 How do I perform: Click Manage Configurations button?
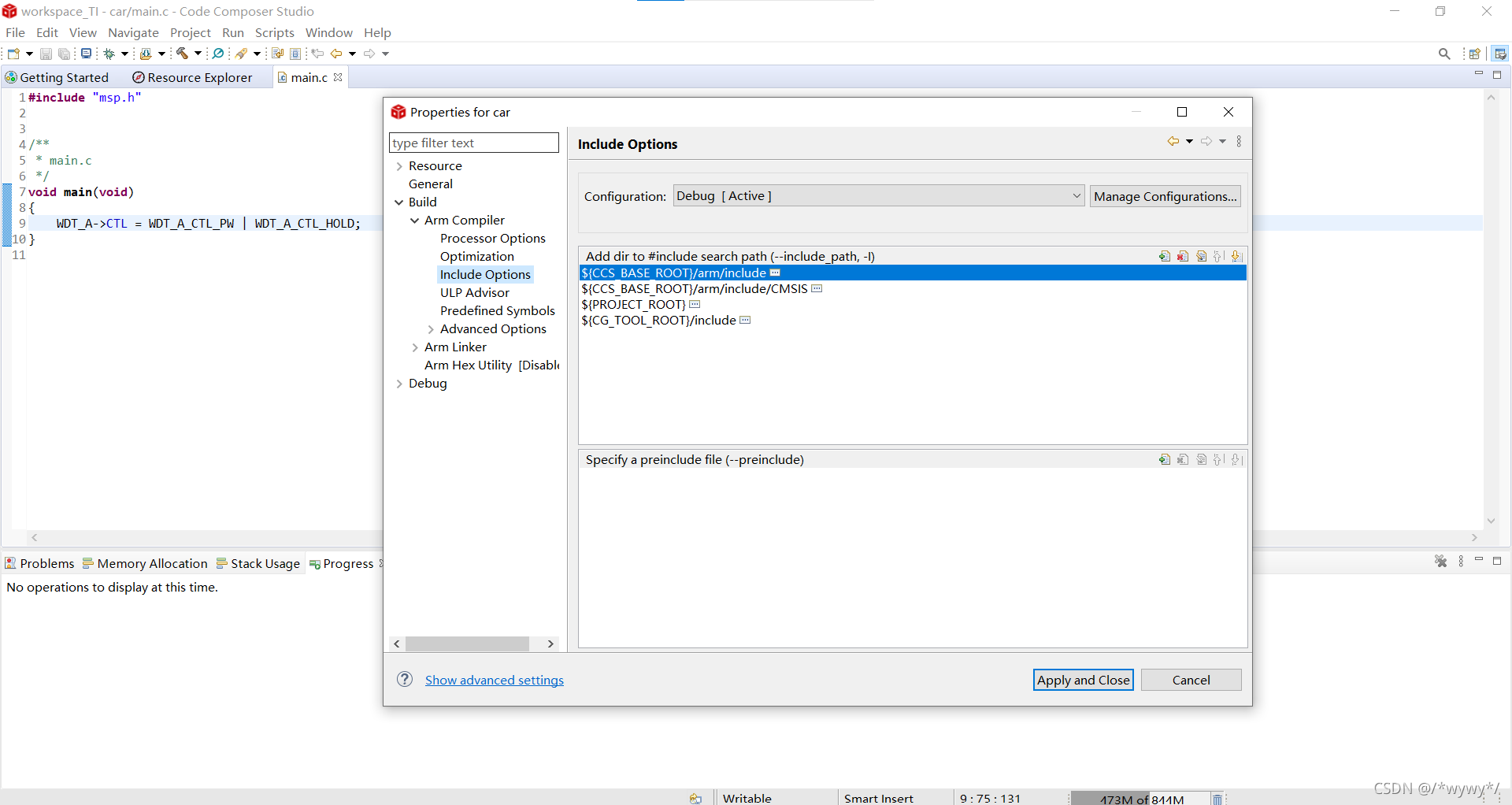(1165, 196)
